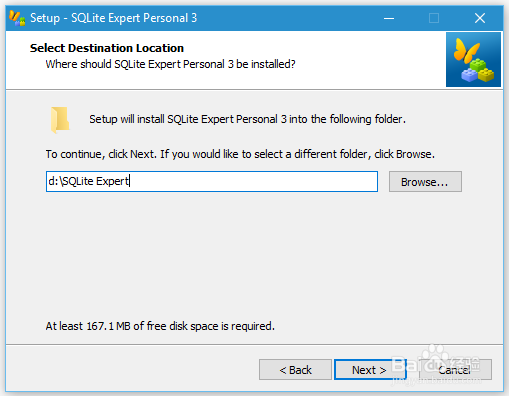510x398 pixels.
Task: Click the destination folder path field
Action: coord(212,182)
